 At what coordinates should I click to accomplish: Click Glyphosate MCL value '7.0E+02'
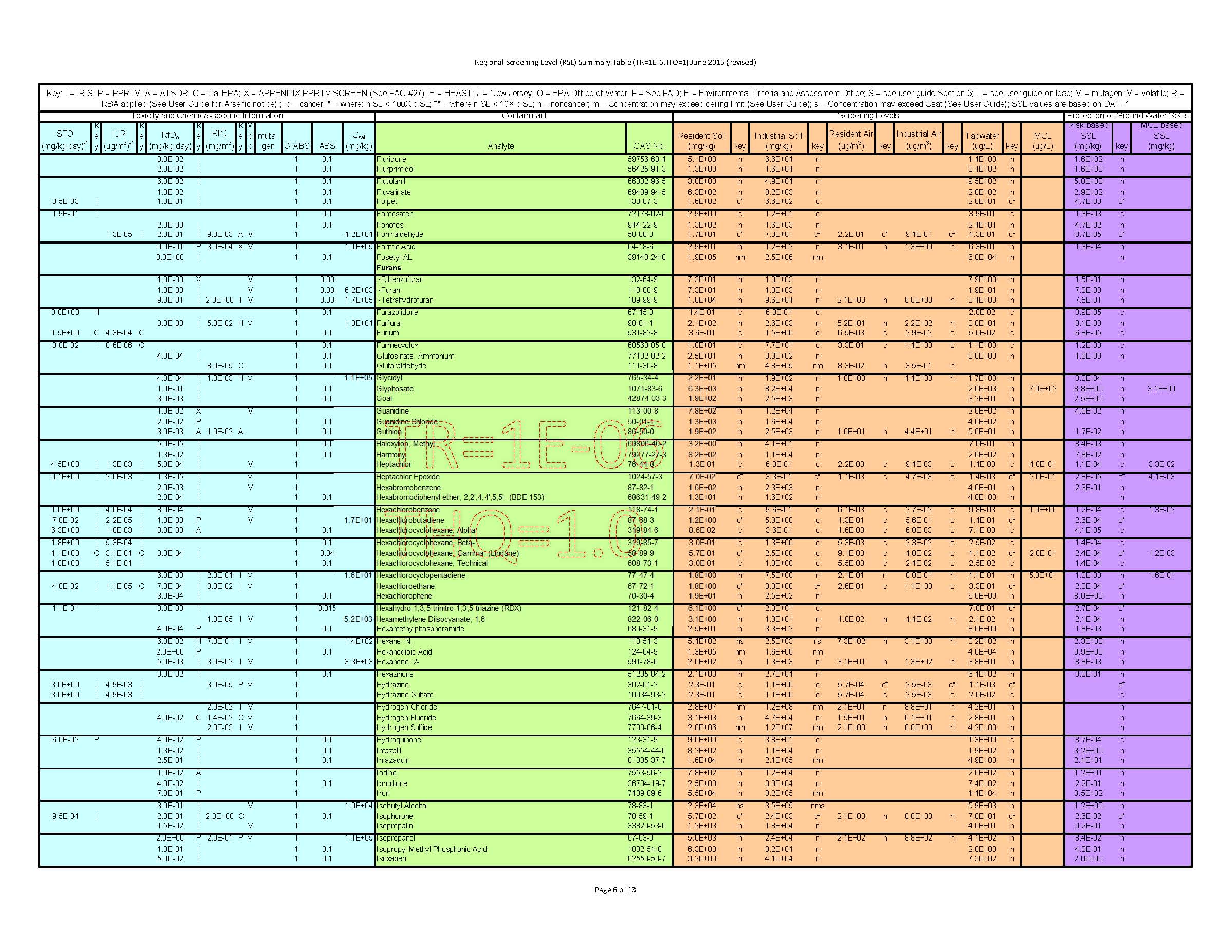tap(1042, 389)
